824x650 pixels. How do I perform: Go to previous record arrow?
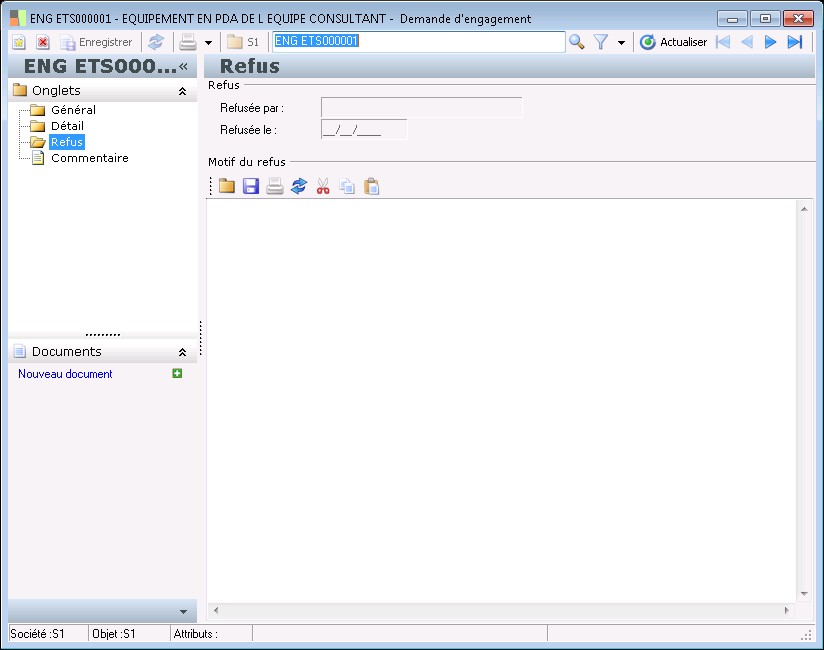click(747, 42)
